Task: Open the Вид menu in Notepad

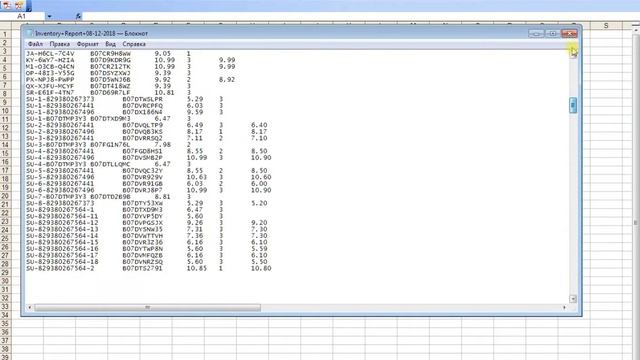Action: [x=111, y=44]
